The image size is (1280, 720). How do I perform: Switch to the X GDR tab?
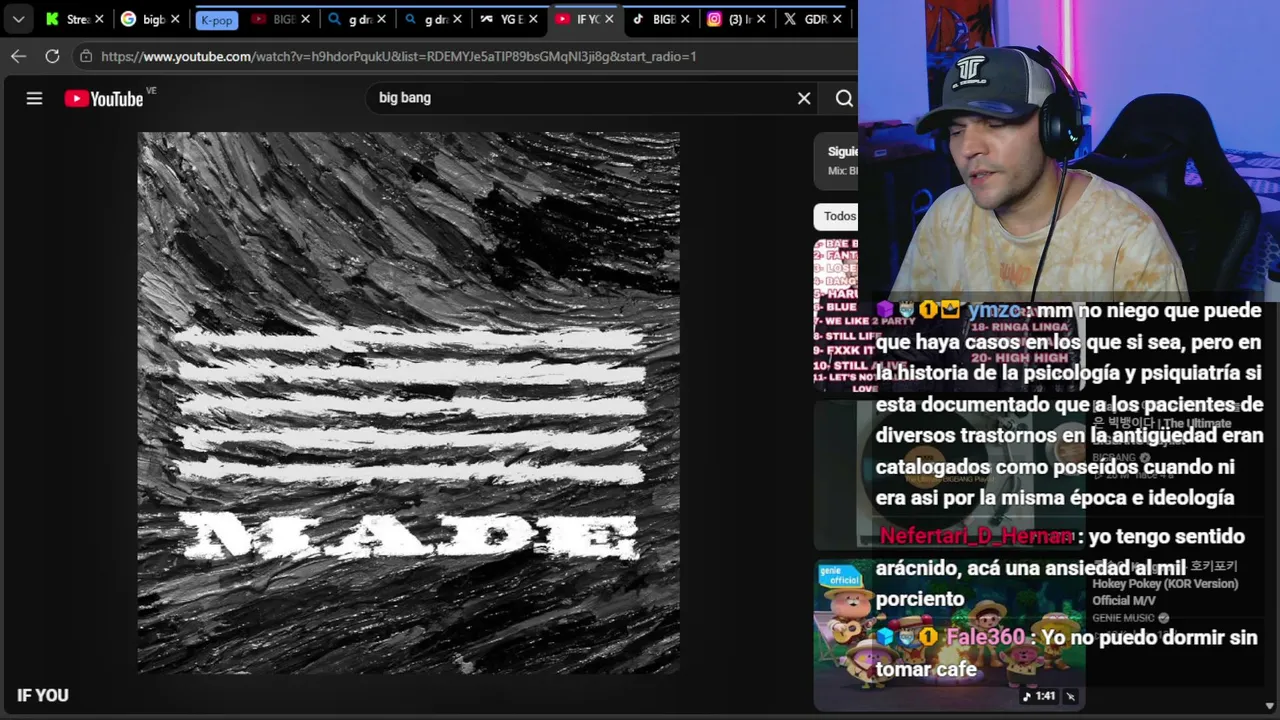click(805, 19)
